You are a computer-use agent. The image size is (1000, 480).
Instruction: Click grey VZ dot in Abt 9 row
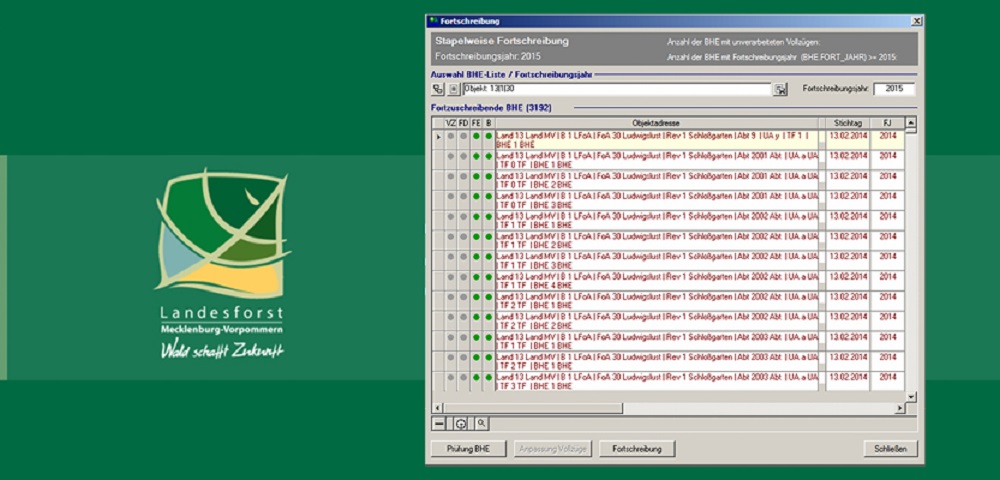[450, 136]
